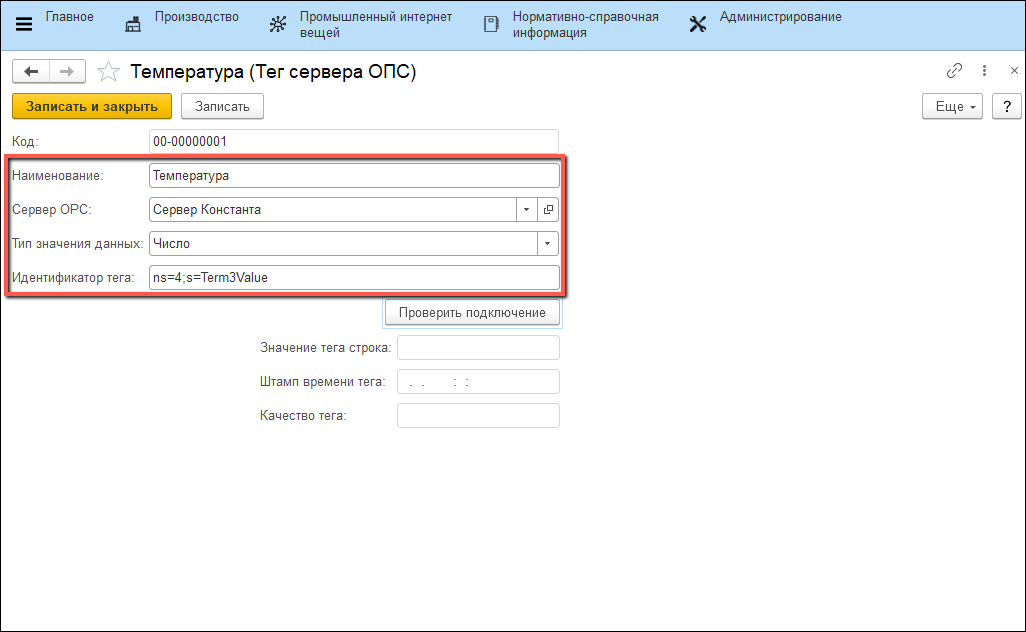The height and width of the screenshot is (632, 1026).
Task: Click the forward navigation arrow
Action: 67,72
